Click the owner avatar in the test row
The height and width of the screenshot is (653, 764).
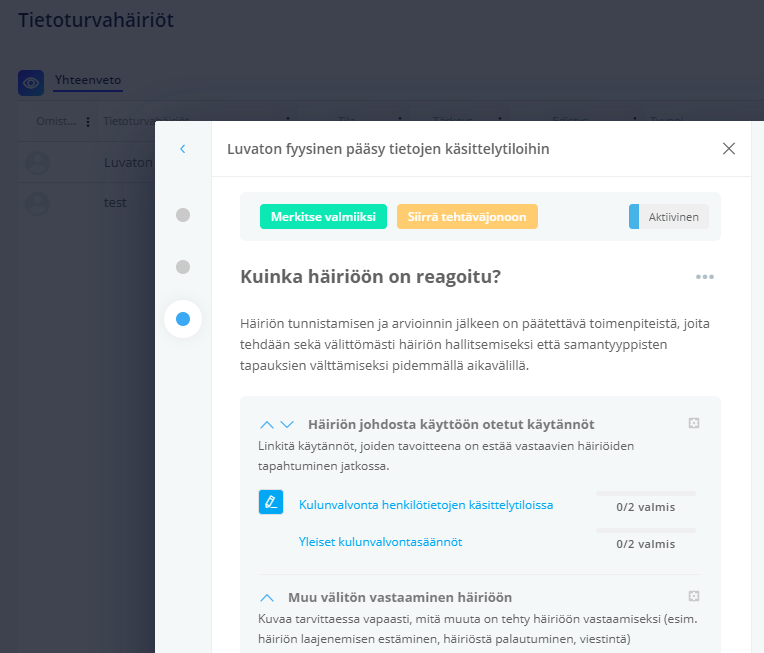tap(38, 203)
